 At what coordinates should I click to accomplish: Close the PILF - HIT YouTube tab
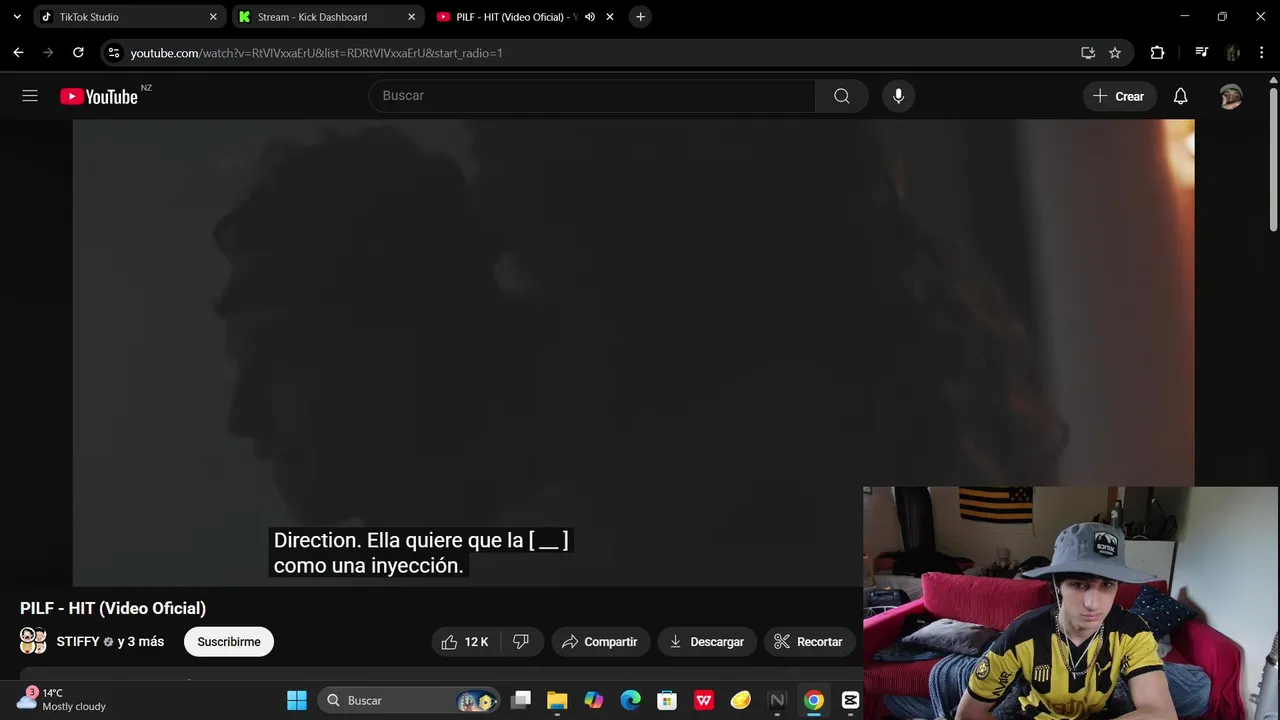click(x=610, y=17)
